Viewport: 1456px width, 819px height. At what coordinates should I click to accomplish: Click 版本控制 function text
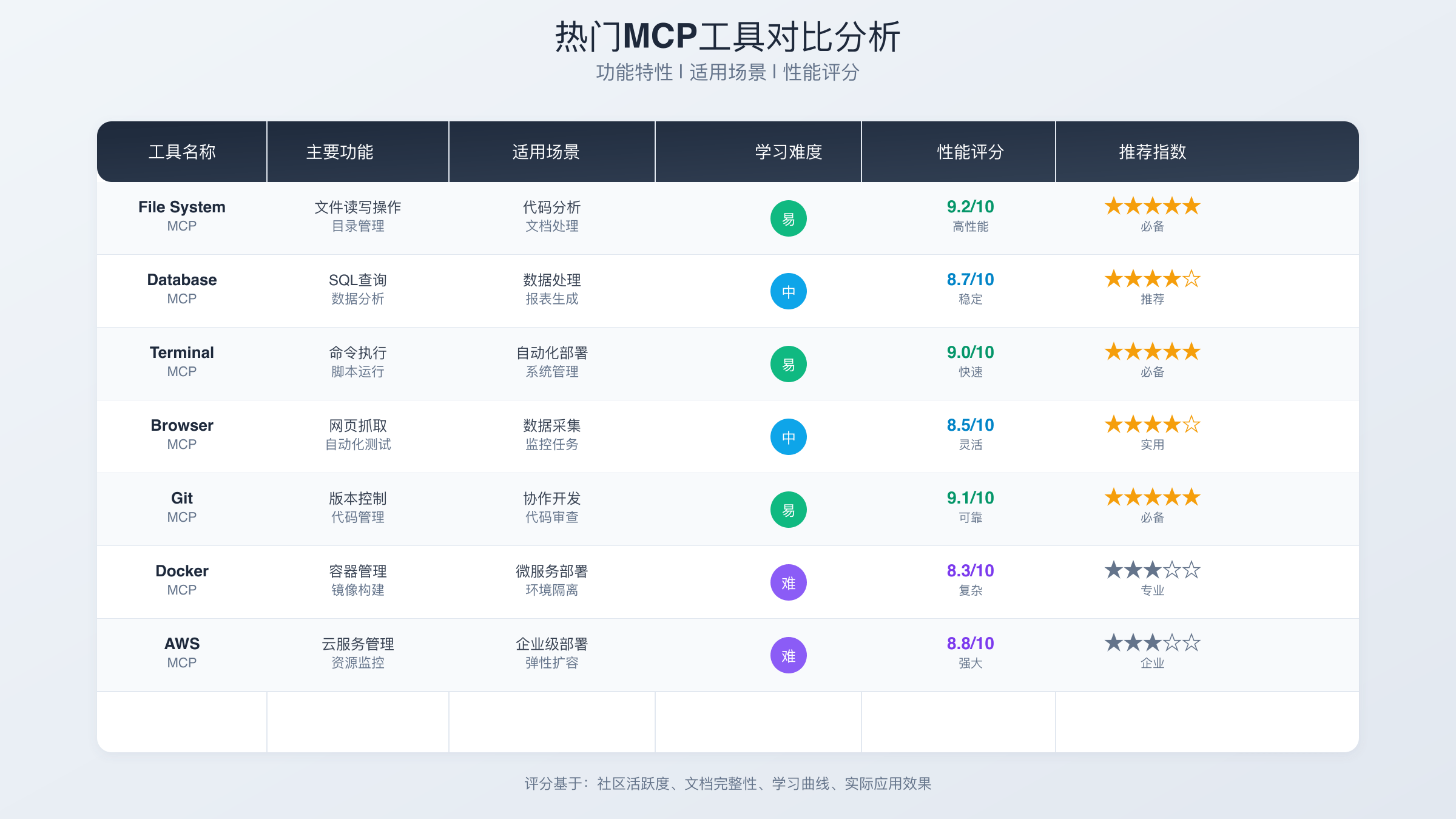click(358, 498)
